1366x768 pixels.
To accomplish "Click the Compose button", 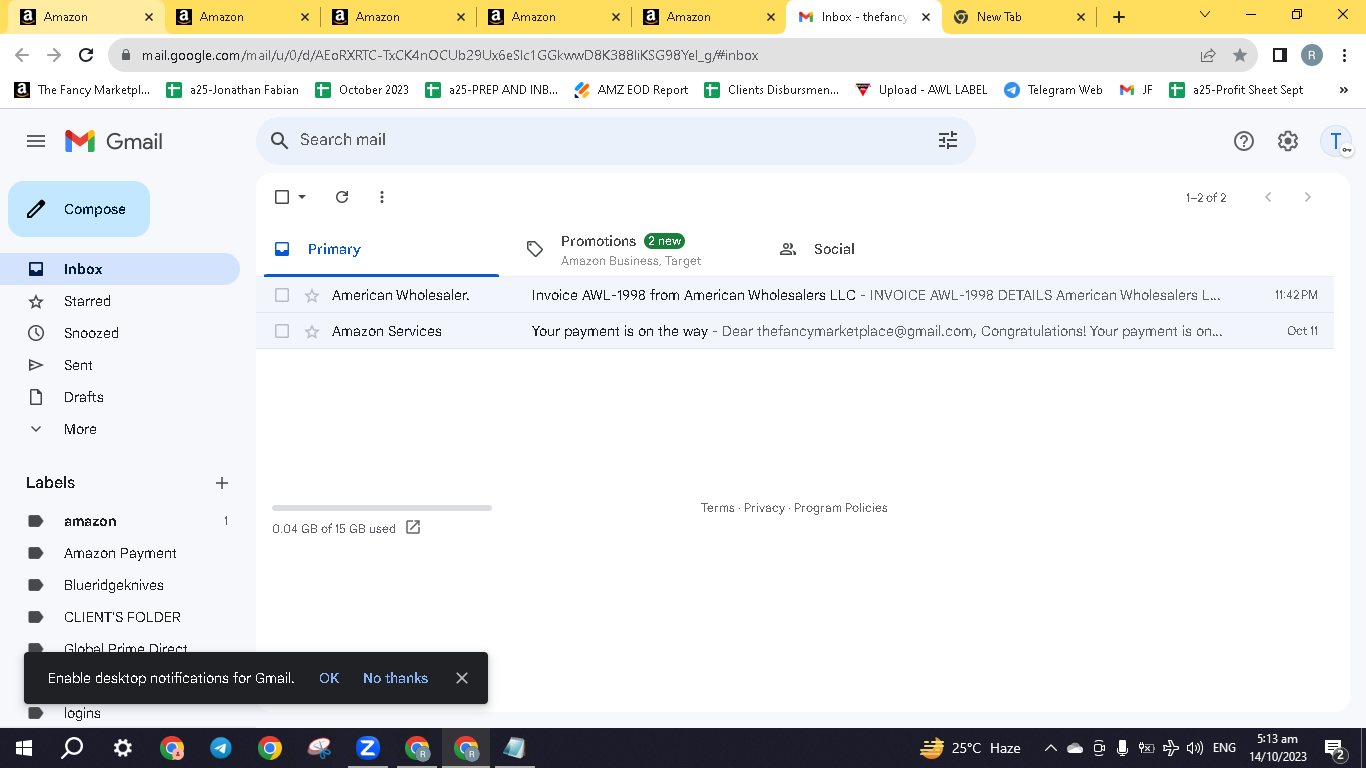I will click(x=79, y=209).
